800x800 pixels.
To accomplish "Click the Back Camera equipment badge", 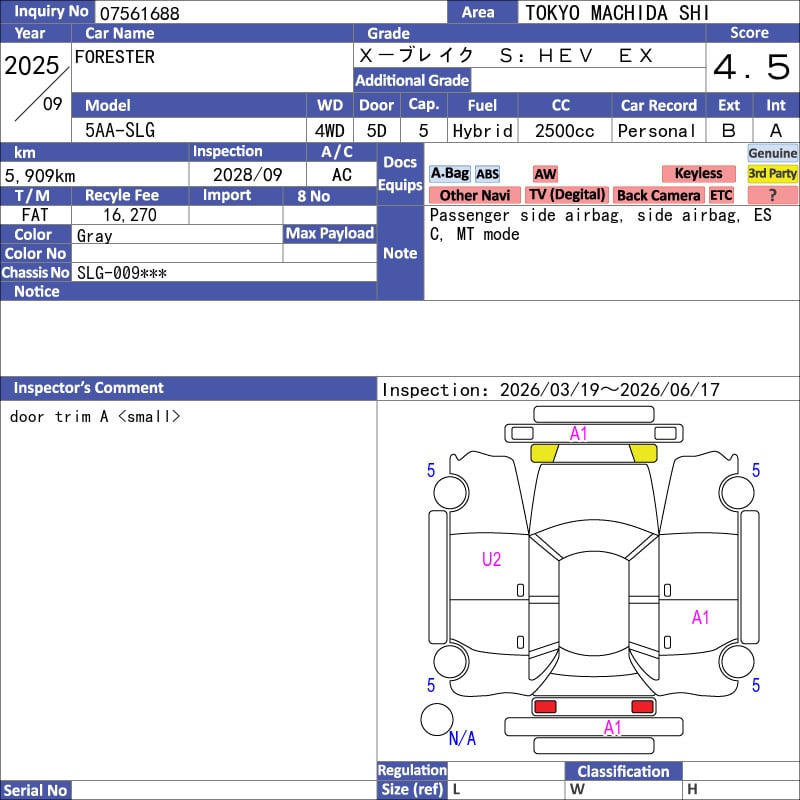I will 658,196.
